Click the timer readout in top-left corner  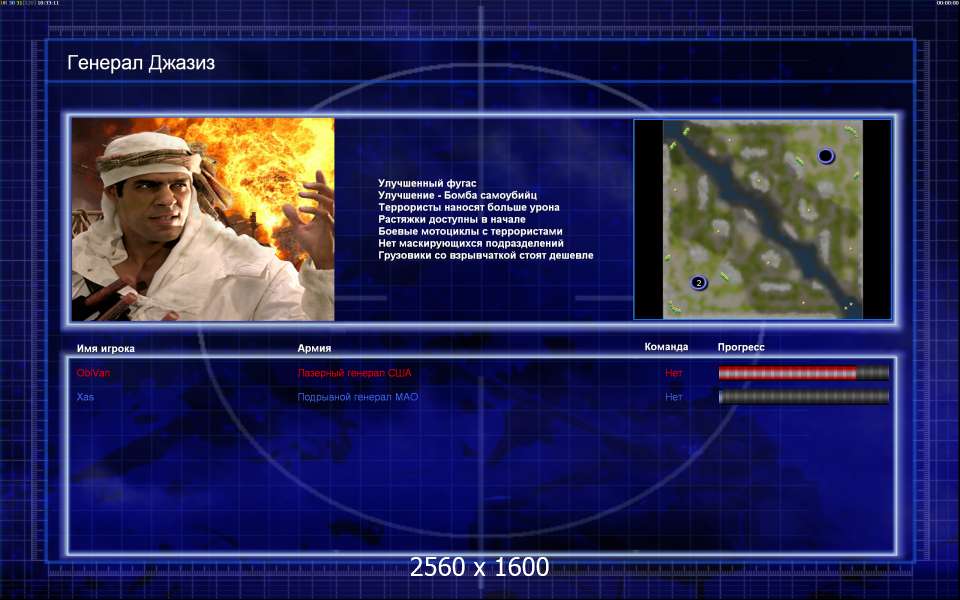point(30,4)
